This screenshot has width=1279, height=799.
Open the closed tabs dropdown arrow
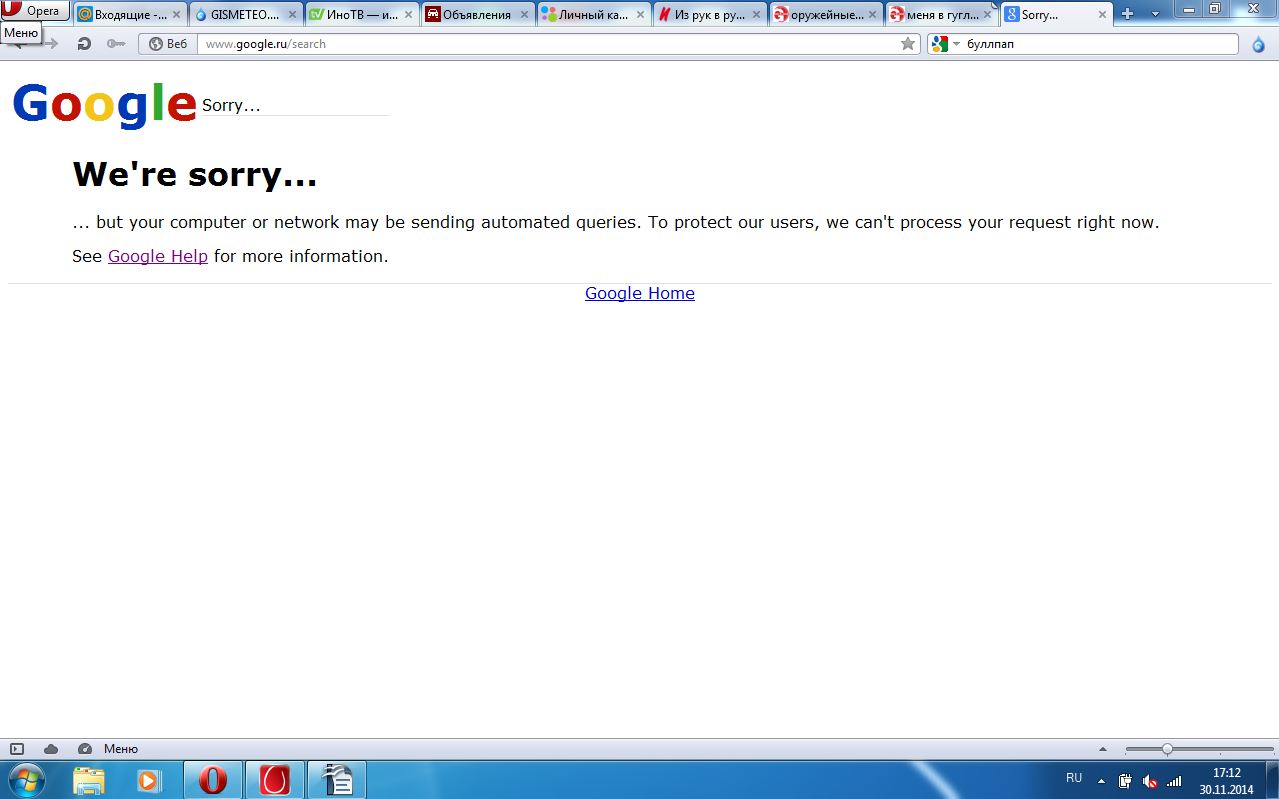(1156, 14)
